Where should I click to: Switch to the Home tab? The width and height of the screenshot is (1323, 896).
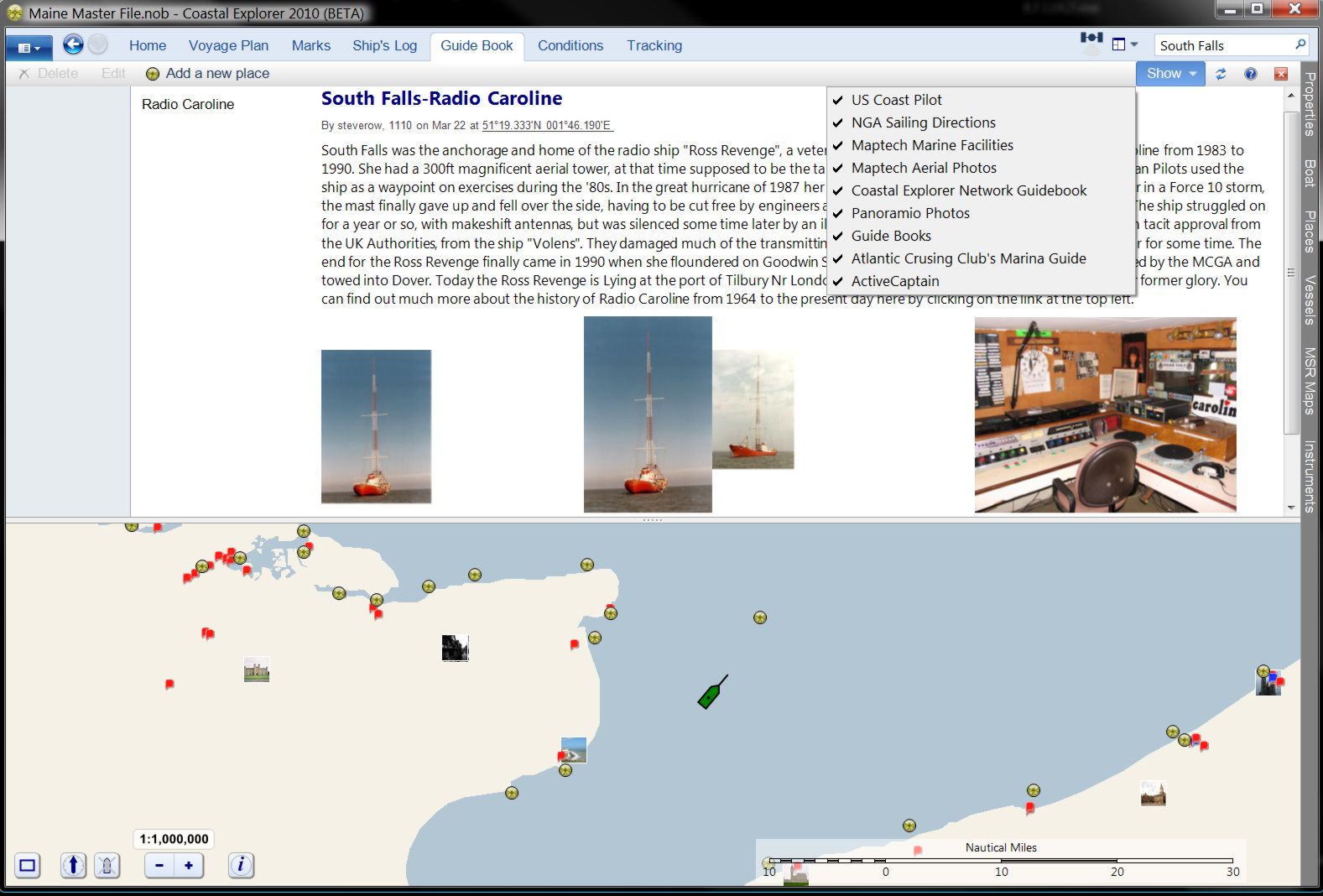[x=148, y=46]
